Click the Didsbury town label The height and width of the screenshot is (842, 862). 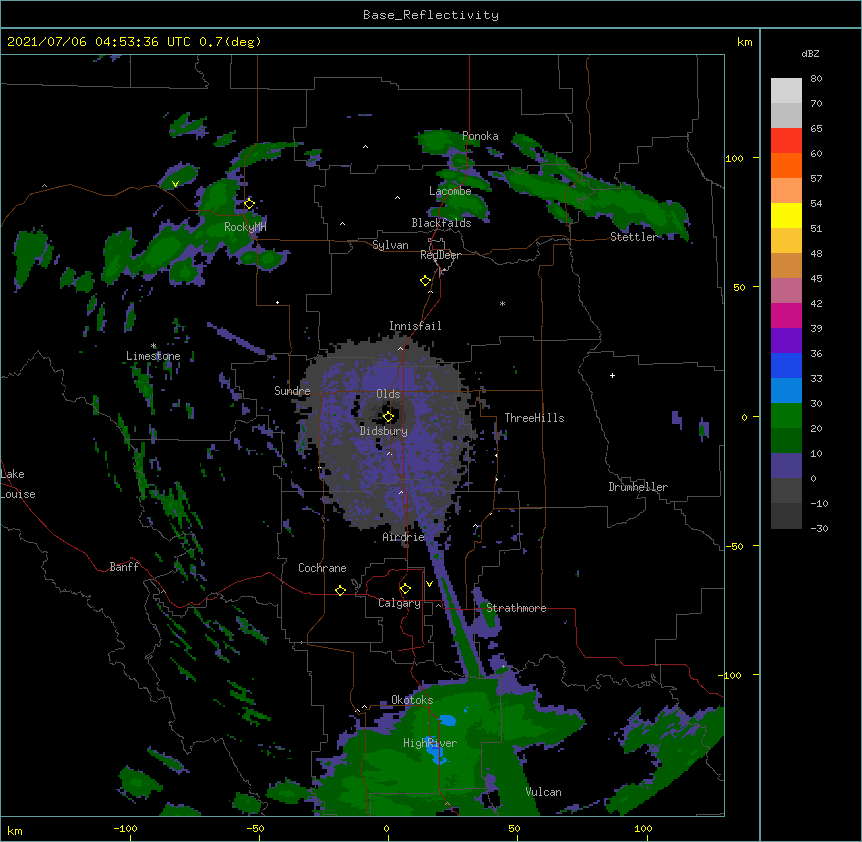pyautogui.click(x=384, y=431)
